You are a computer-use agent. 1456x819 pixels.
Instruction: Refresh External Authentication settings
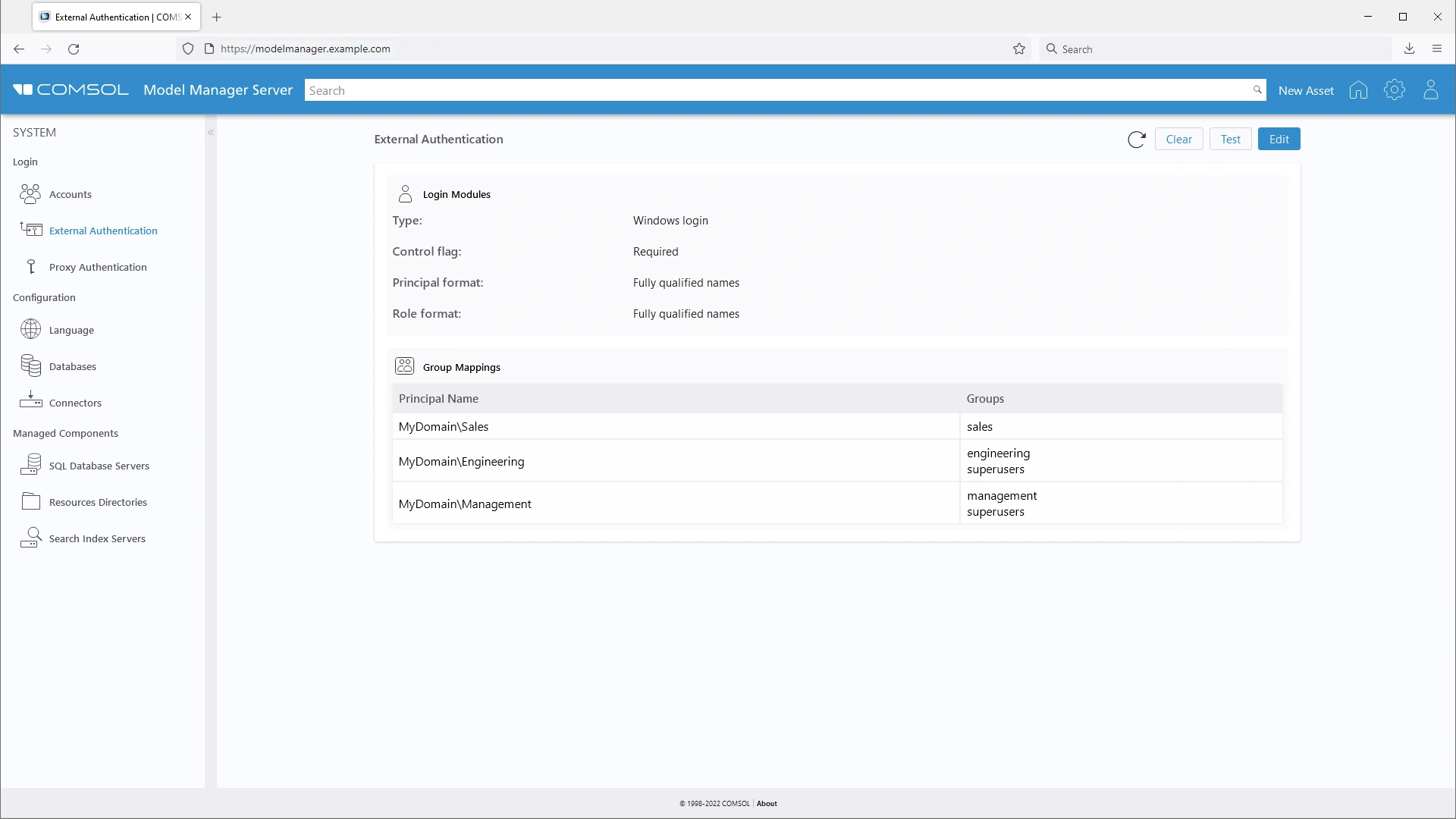click(1136, 140)
